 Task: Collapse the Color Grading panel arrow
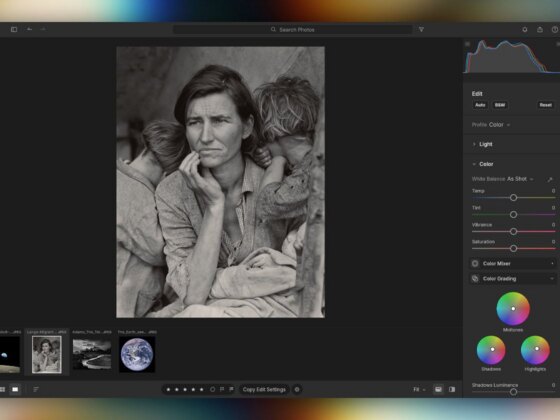click(x=552, y=279)
